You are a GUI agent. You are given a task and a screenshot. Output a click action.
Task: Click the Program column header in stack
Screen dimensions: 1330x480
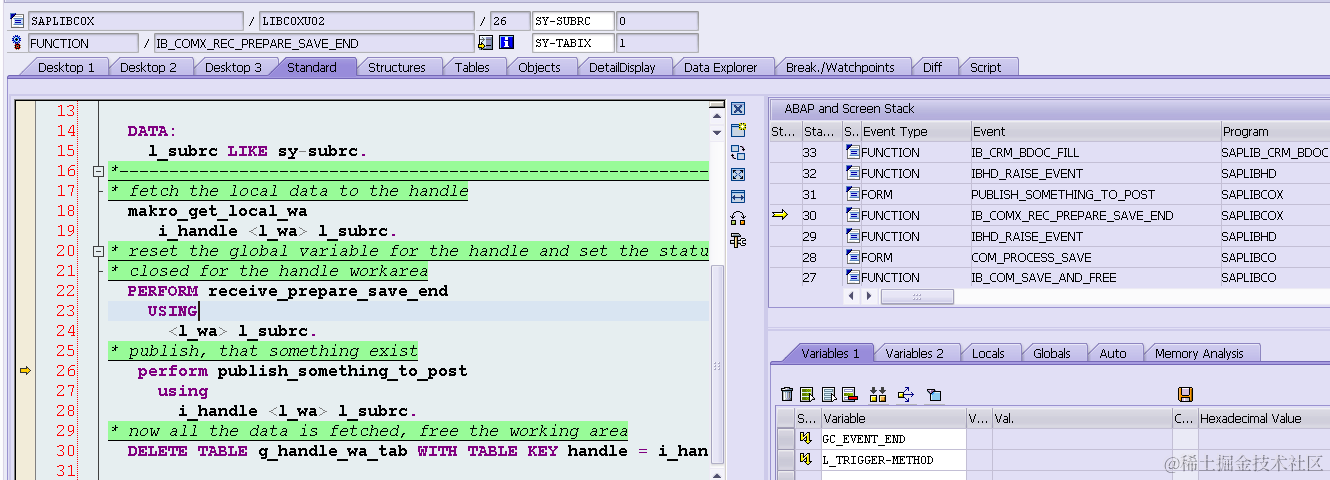(x=1275, y=131)
